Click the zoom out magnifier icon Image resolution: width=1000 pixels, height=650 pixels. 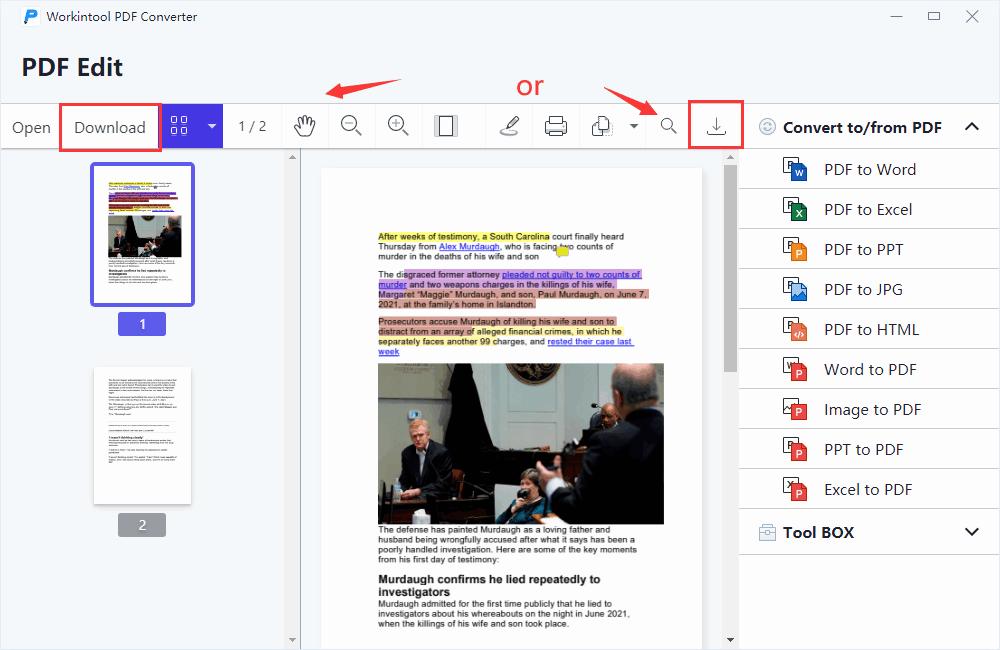(351, 126)
